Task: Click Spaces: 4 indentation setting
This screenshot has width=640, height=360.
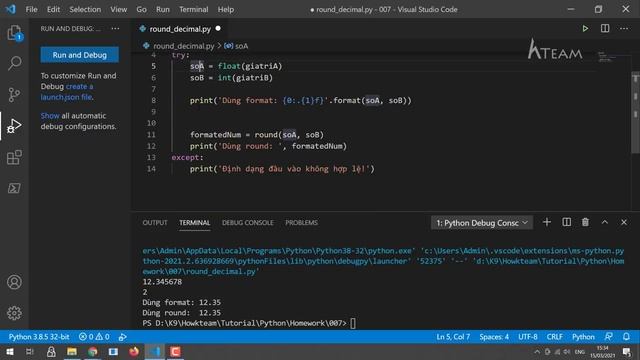Action: [494, 337]
